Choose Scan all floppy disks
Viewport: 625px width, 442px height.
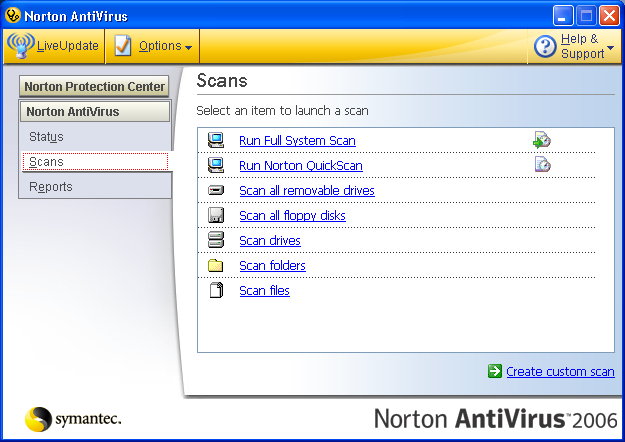coord(292,216)
